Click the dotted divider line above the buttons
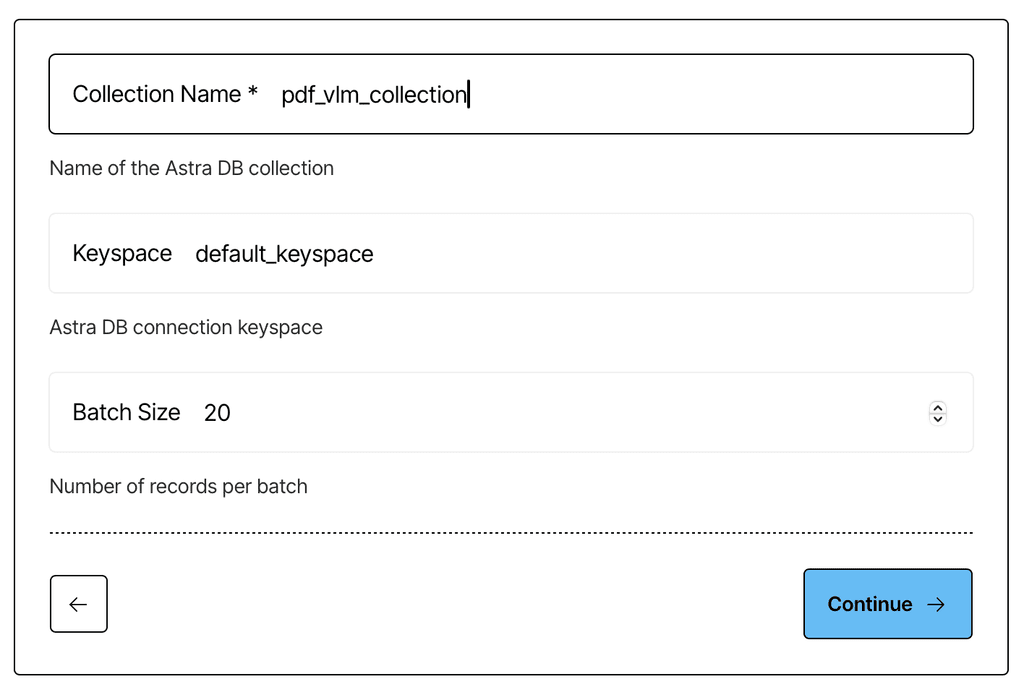The image size is (1024, 687). point(511,531)
